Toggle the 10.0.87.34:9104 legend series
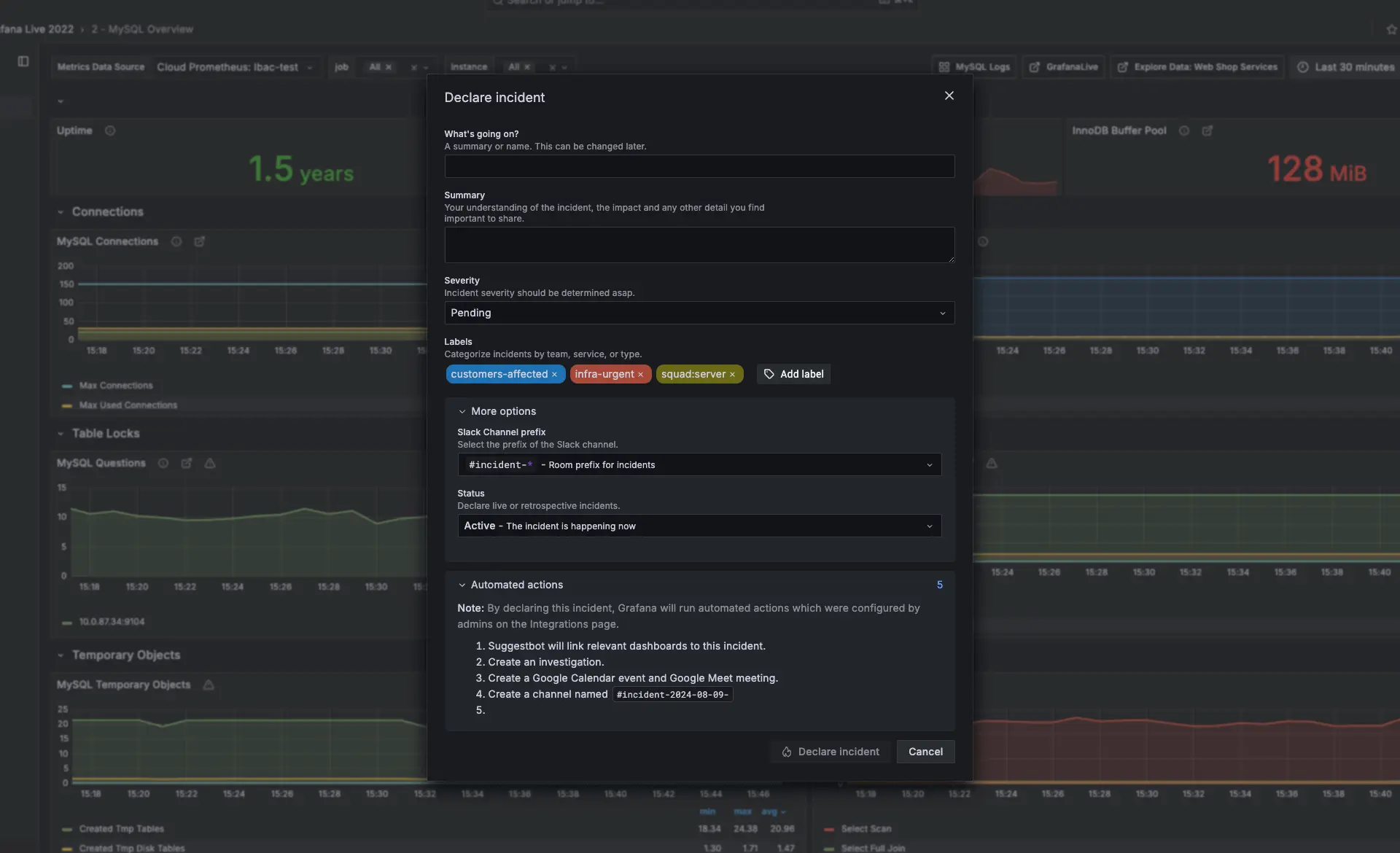 pyautogui.click(x=111, y=622)
